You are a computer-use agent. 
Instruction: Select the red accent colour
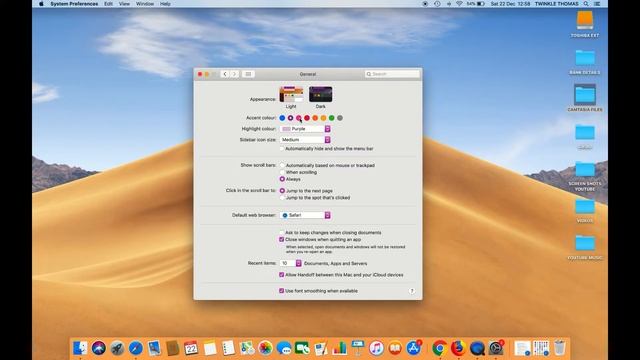click(x=307, y=118)
